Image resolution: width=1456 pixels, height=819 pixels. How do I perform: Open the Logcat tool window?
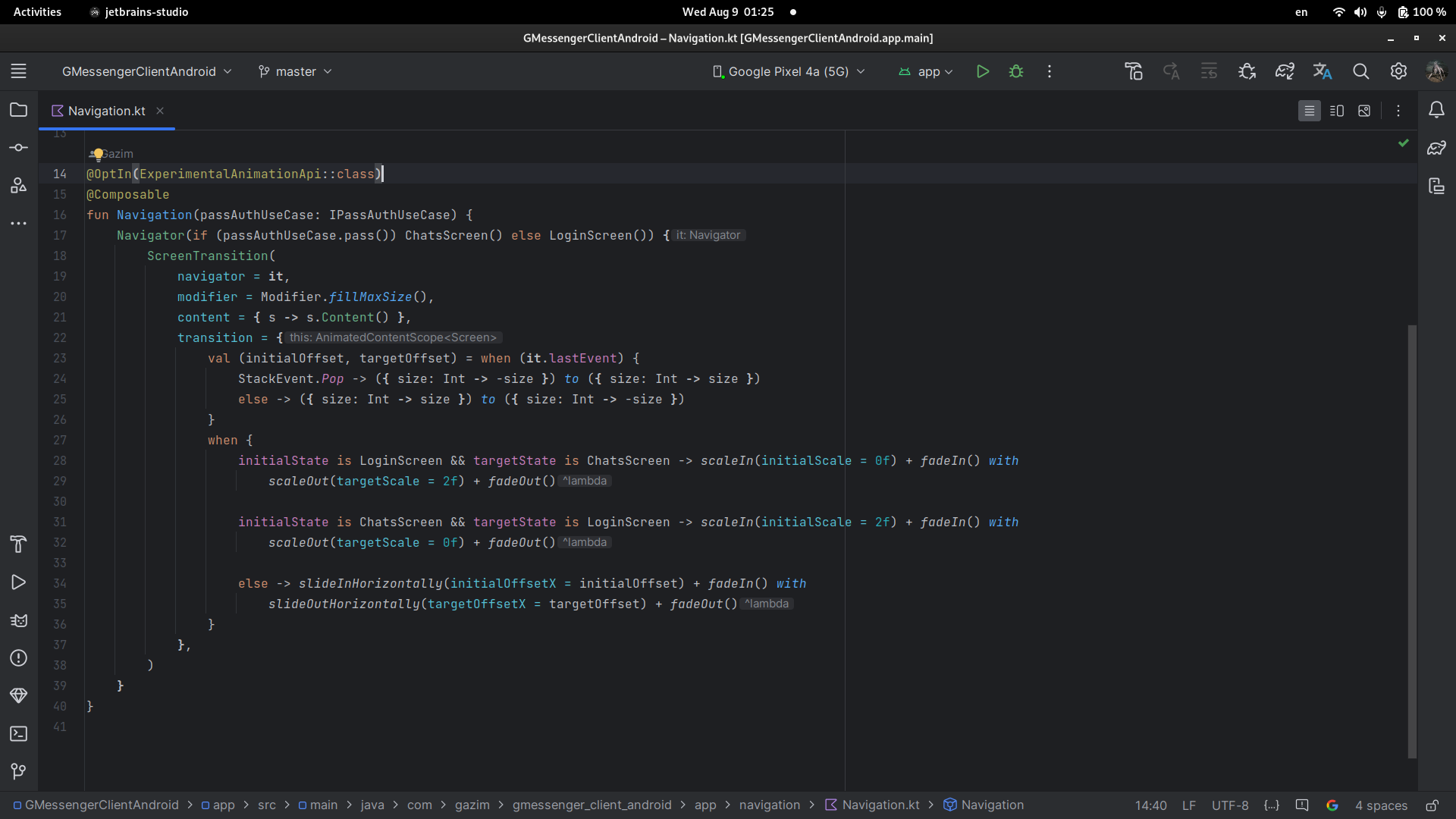pos(19,620)
